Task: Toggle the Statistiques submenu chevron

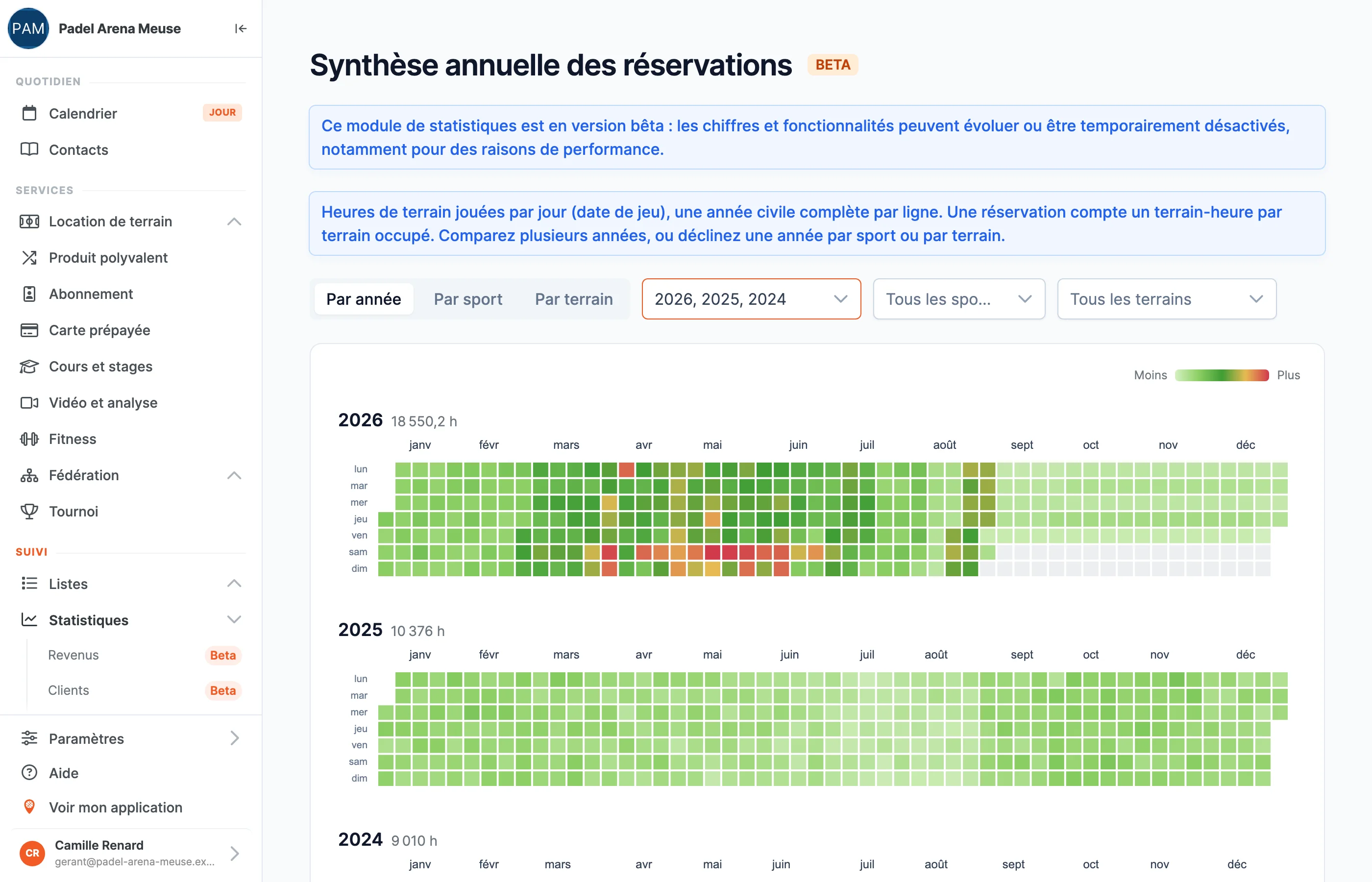Action: coord(234,620)
